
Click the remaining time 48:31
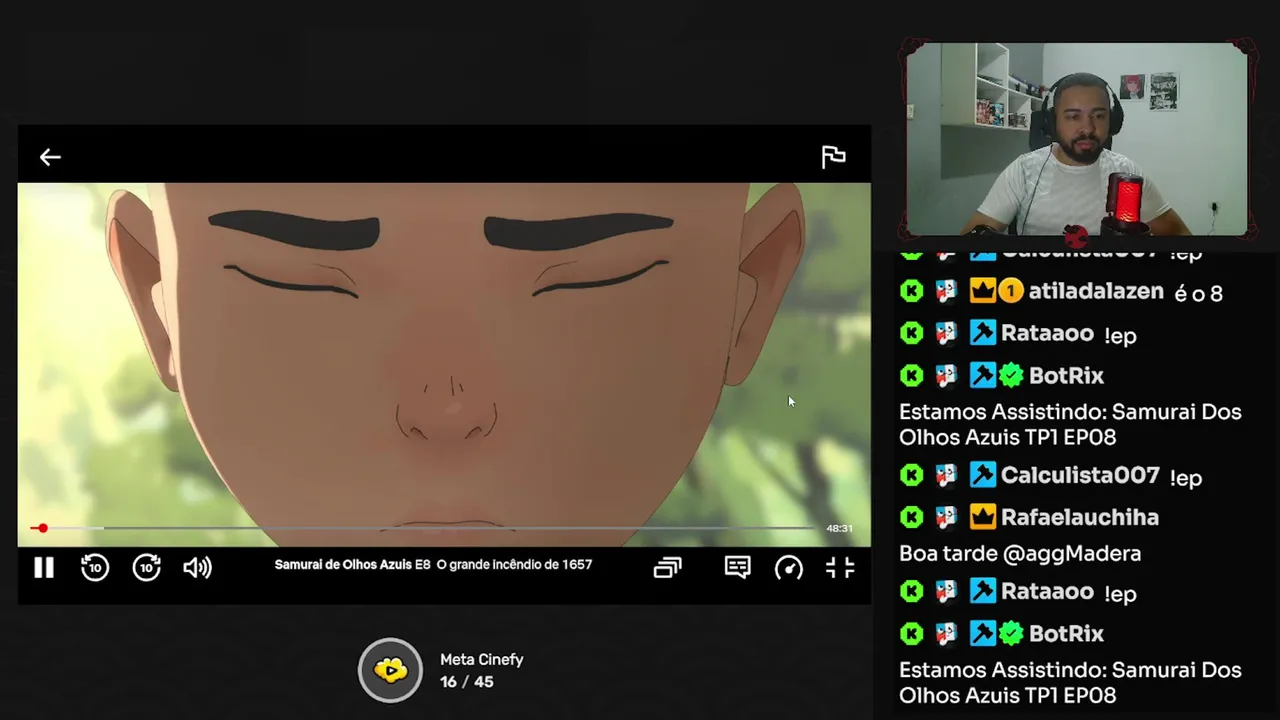839,528
